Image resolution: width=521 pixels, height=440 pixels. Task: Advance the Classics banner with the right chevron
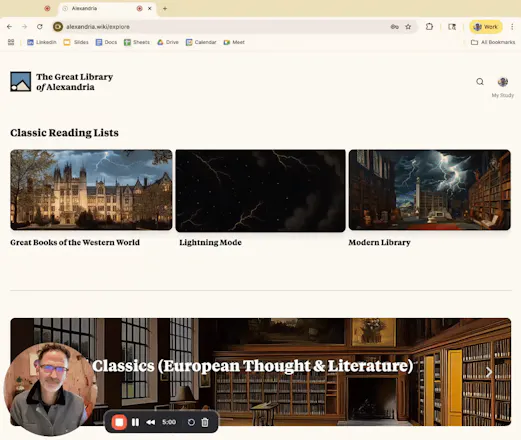489,372
